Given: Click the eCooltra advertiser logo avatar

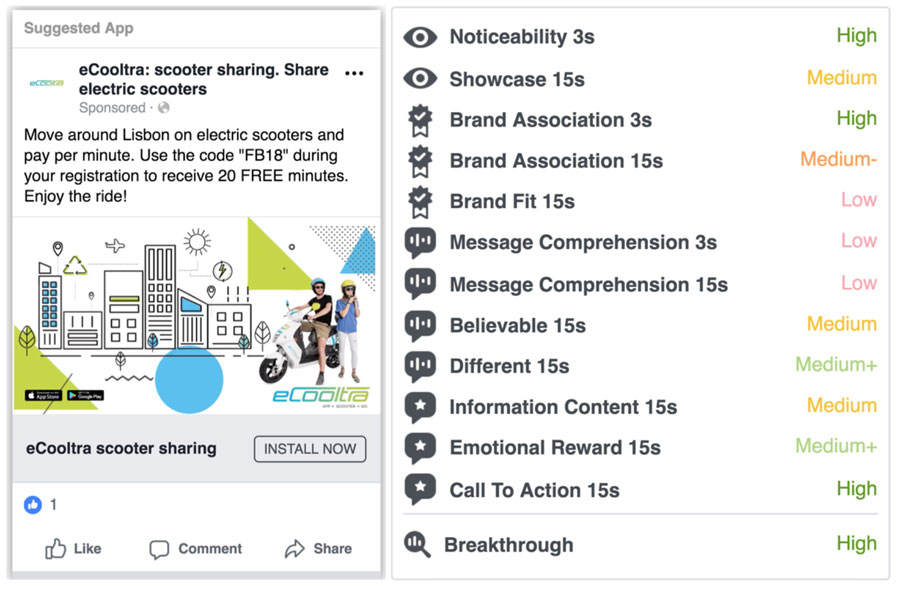Looking at the screenshot, I should (x=46, y=83).
